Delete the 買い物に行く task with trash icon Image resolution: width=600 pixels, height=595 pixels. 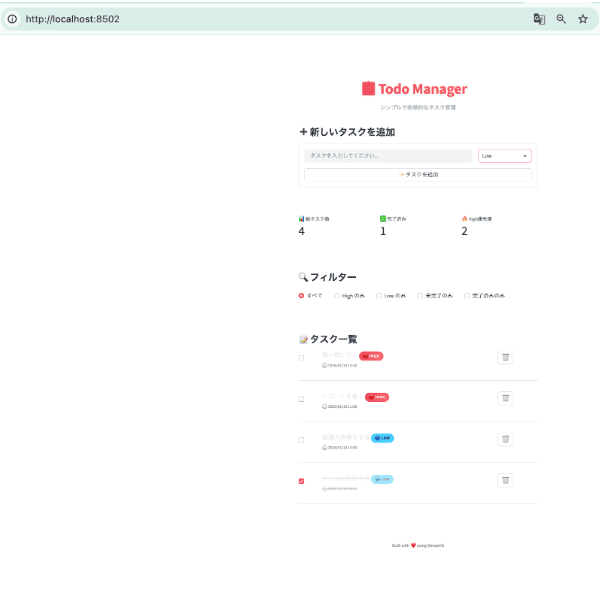pos(505,357)
